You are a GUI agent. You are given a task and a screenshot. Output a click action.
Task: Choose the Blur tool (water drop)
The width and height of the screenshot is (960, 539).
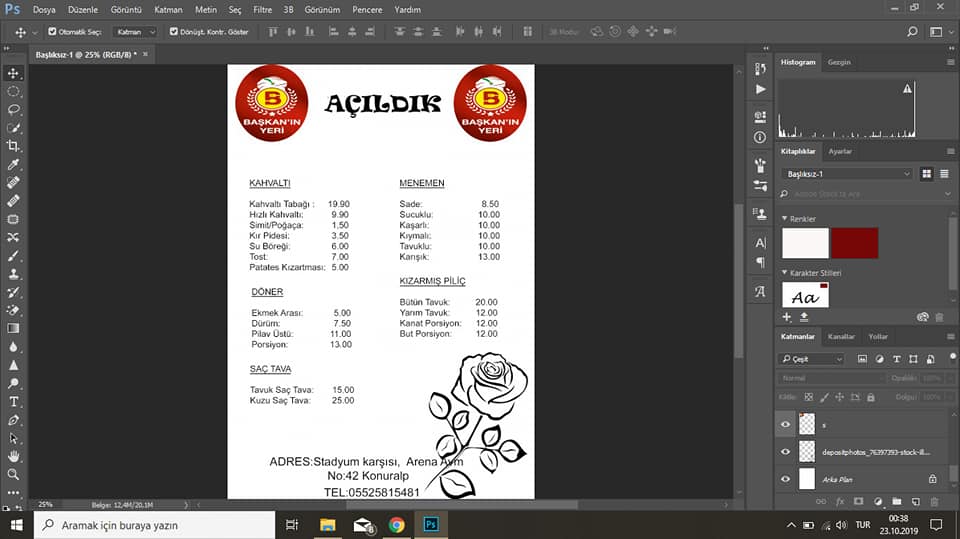13,347
